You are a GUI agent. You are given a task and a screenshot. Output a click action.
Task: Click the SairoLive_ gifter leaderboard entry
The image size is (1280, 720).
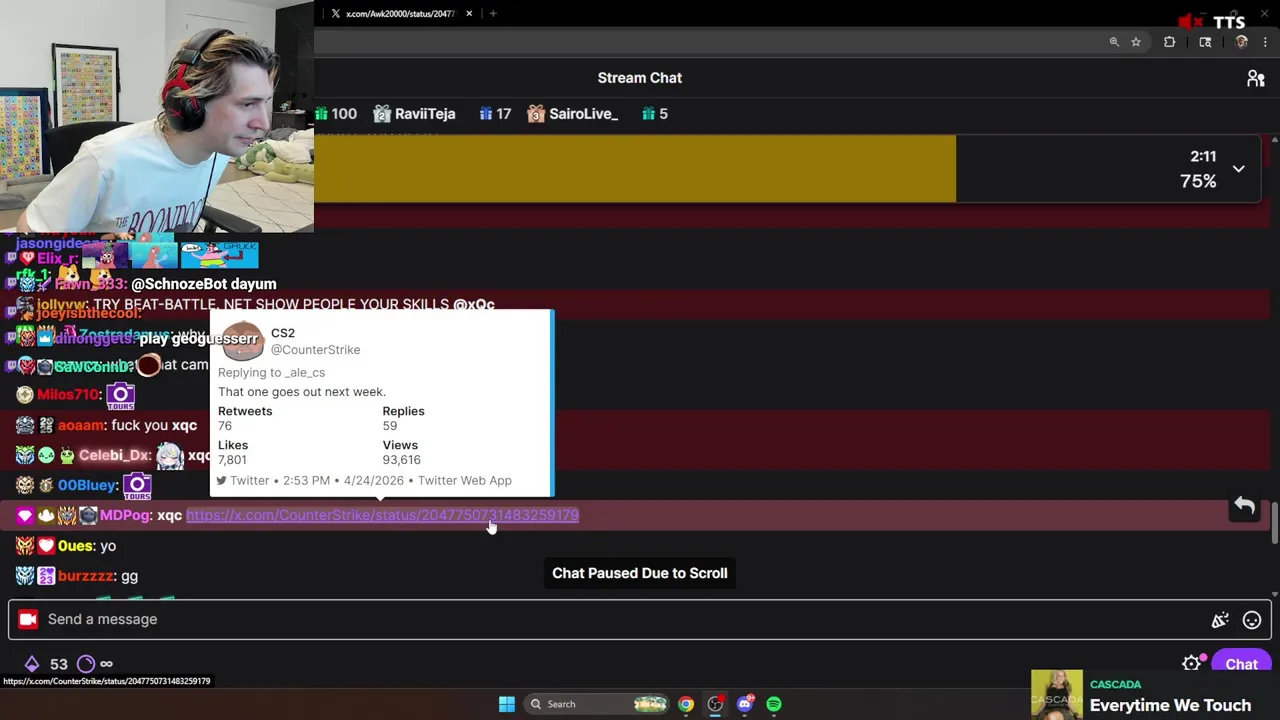pos(573,114)
